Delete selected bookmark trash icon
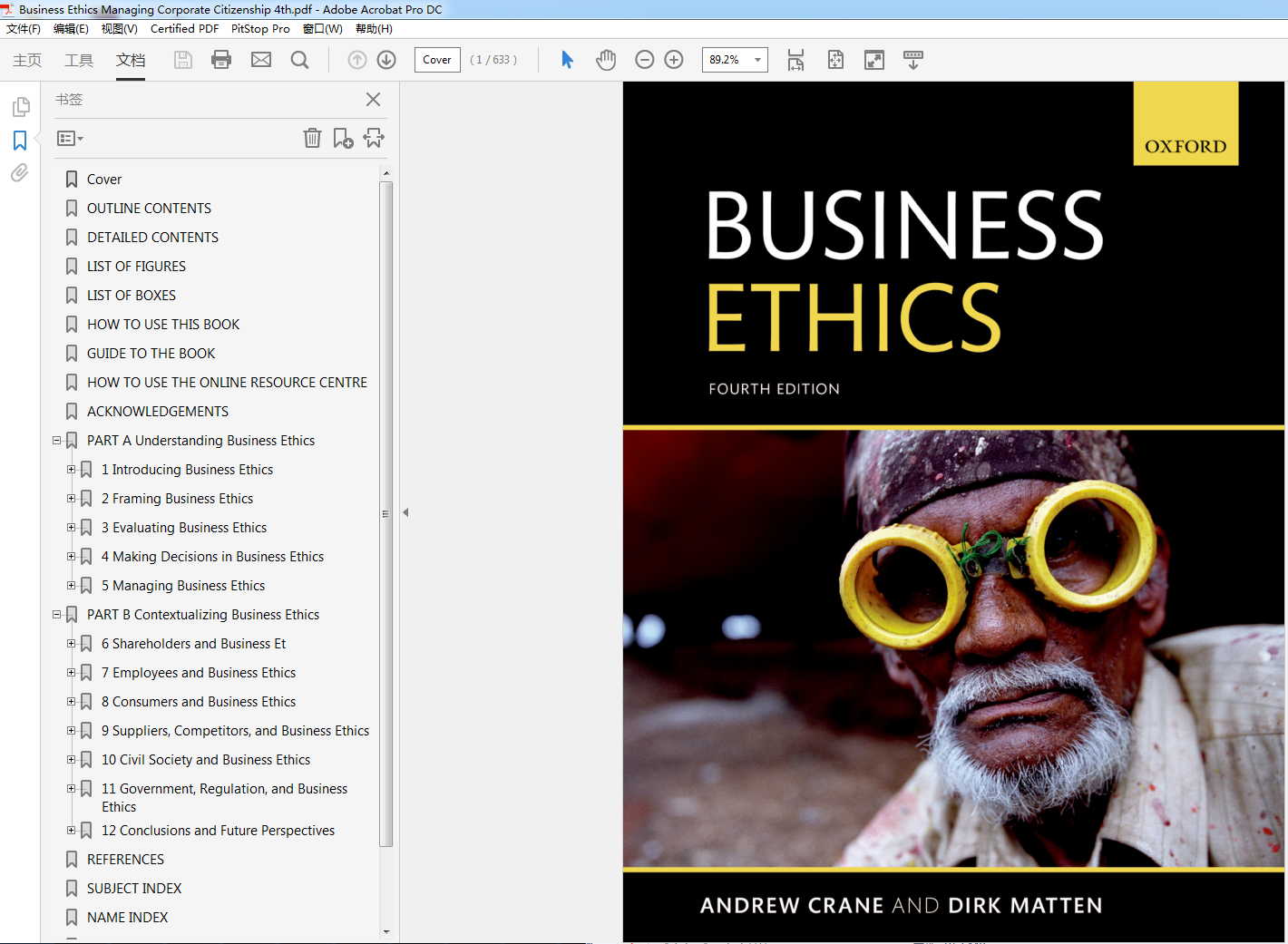Screen dimensions: 1288x944 [x=312, y=138]
